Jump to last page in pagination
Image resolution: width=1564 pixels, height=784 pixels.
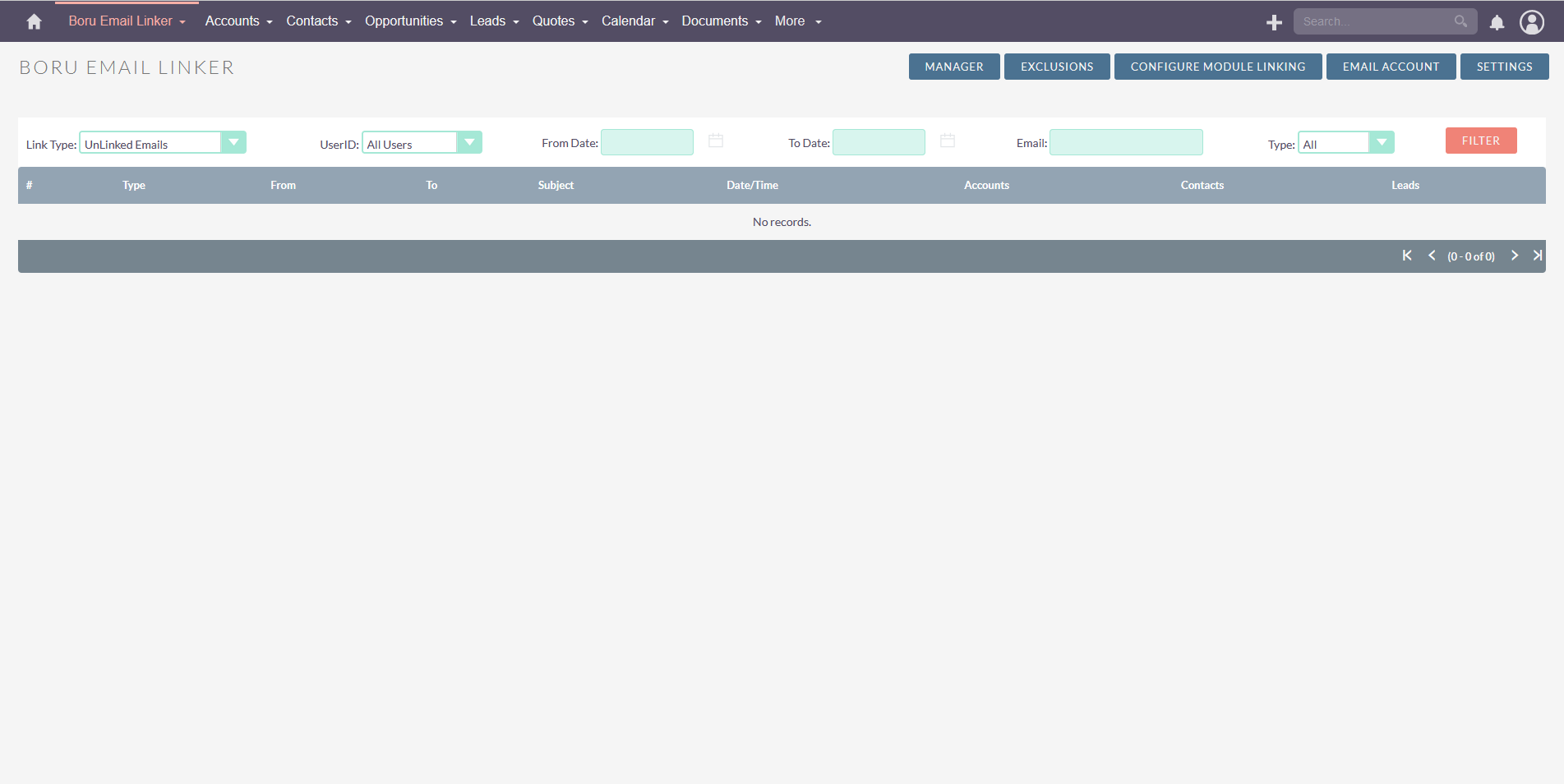point(1538,256)
